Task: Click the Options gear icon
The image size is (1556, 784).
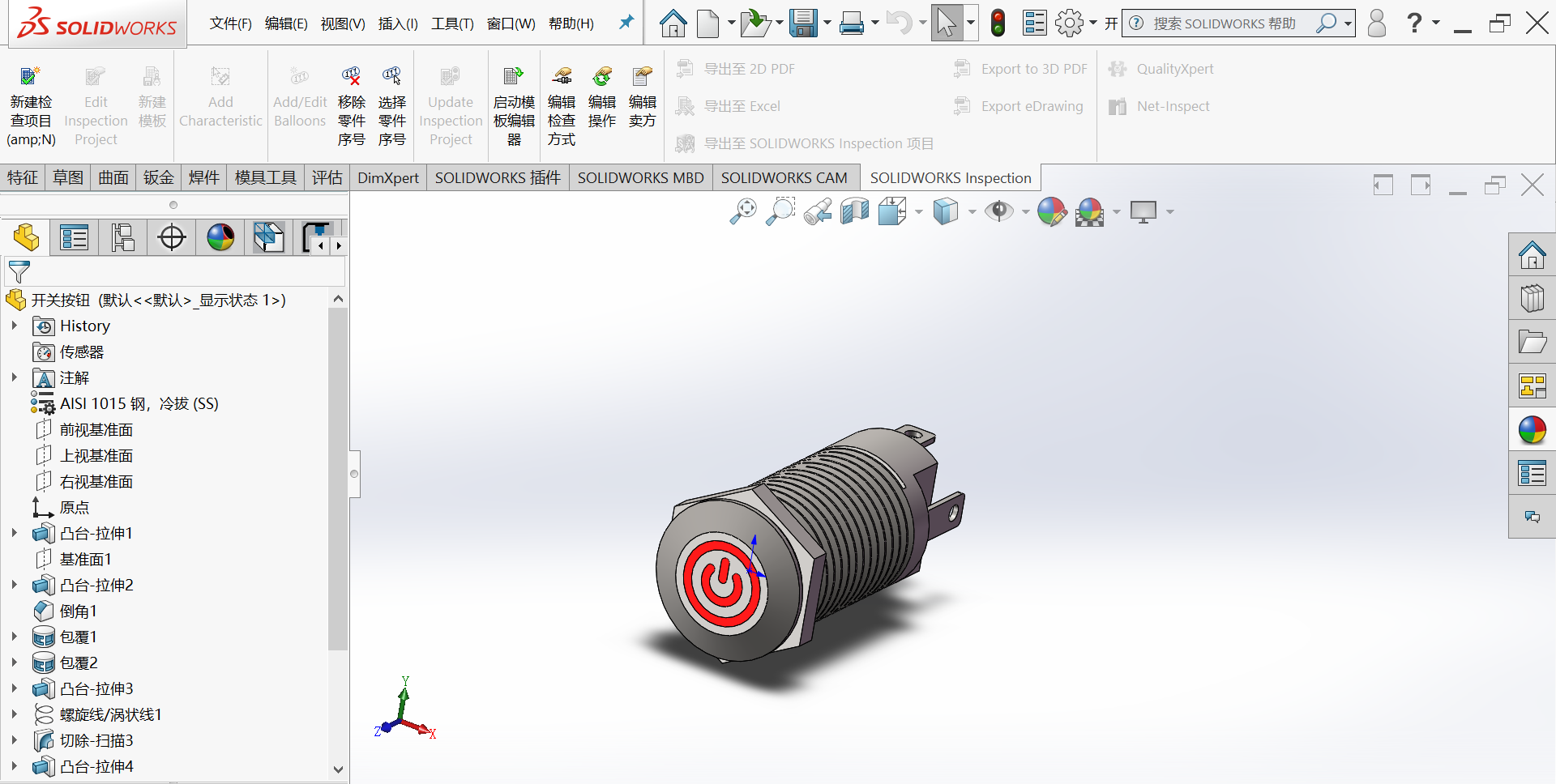Action: (x=1070, y=23)
